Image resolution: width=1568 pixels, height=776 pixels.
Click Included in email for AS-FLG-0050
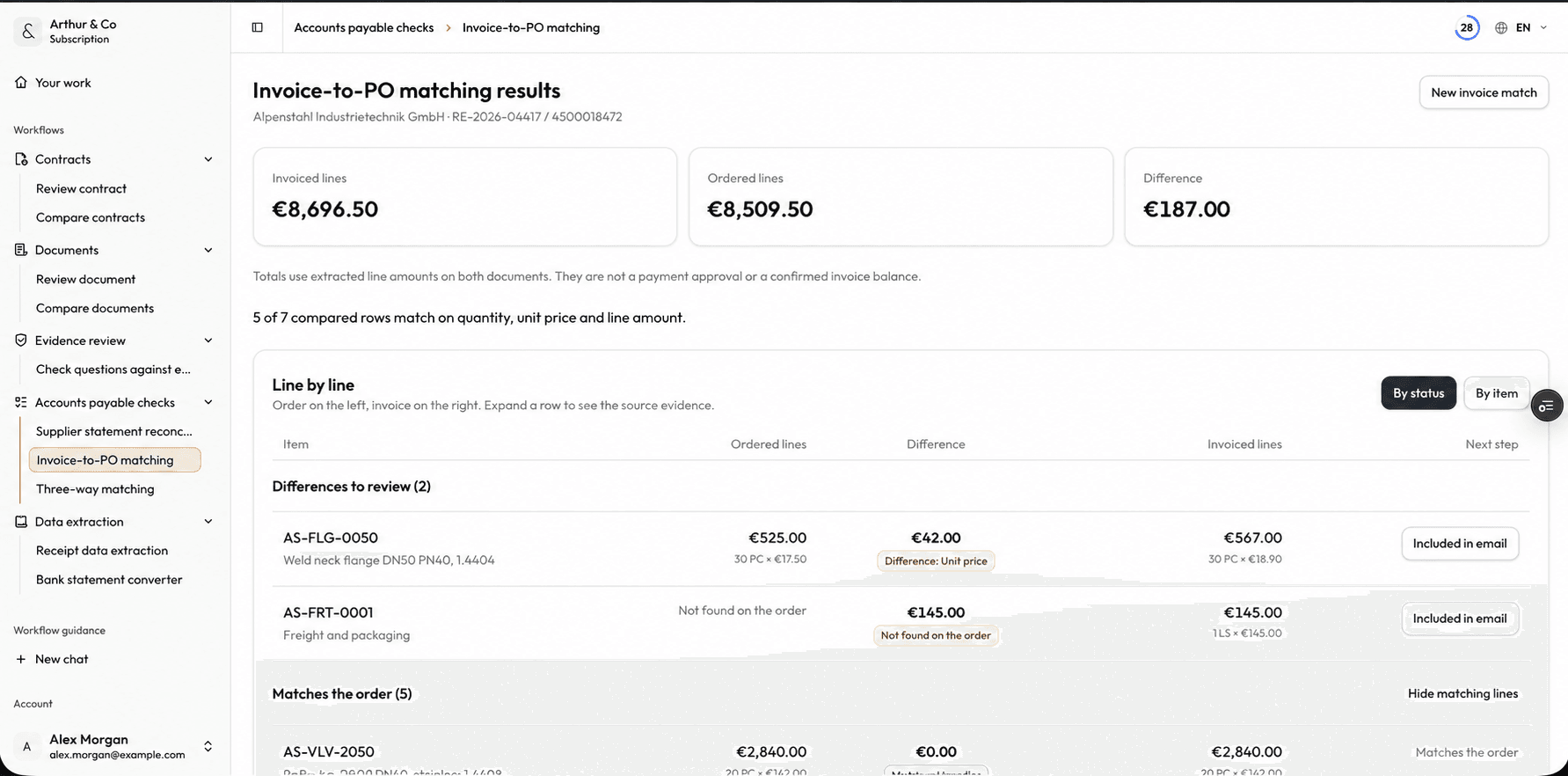coord(1460,544)
